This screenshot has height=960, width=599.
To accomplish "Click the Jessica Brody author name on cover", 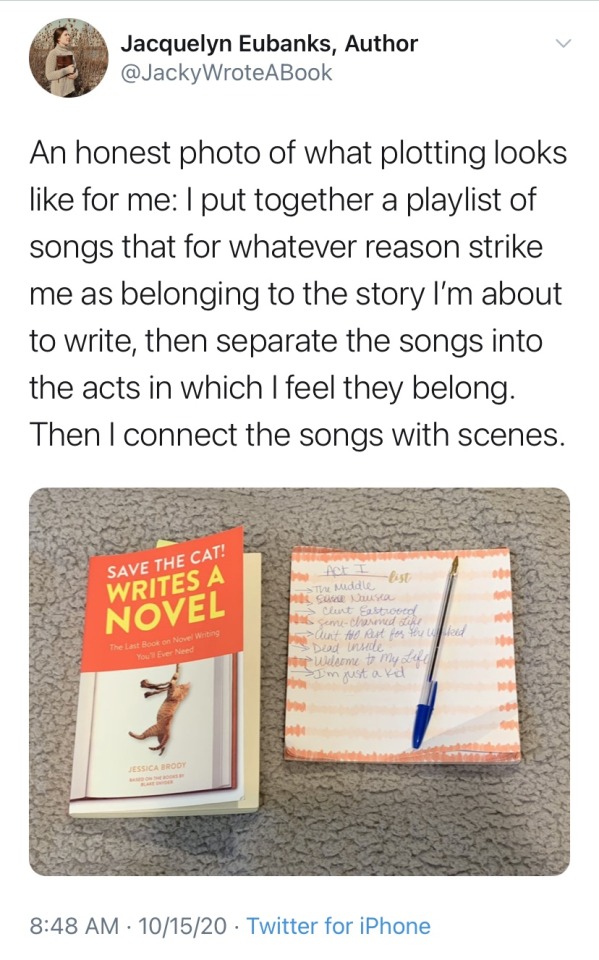I will click(x=156, y=767).
